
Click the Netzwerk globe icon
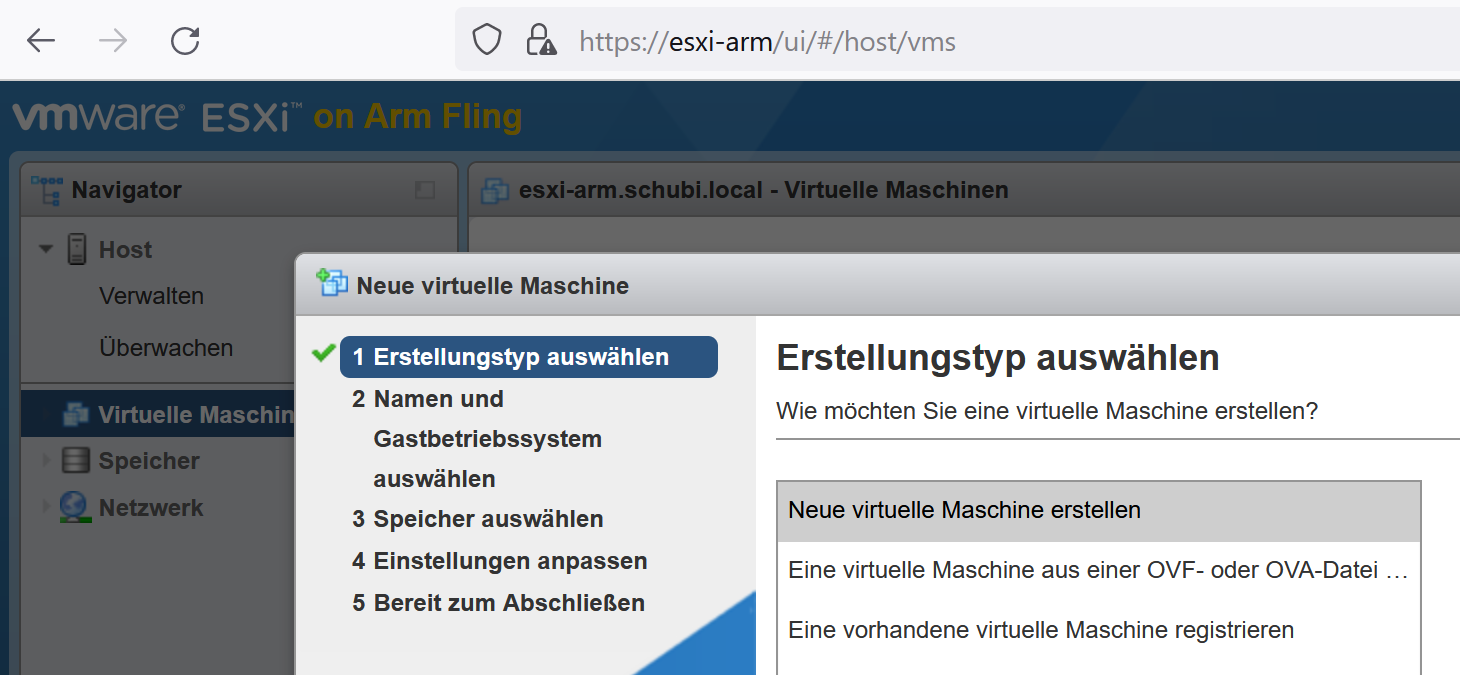[74, 507]
